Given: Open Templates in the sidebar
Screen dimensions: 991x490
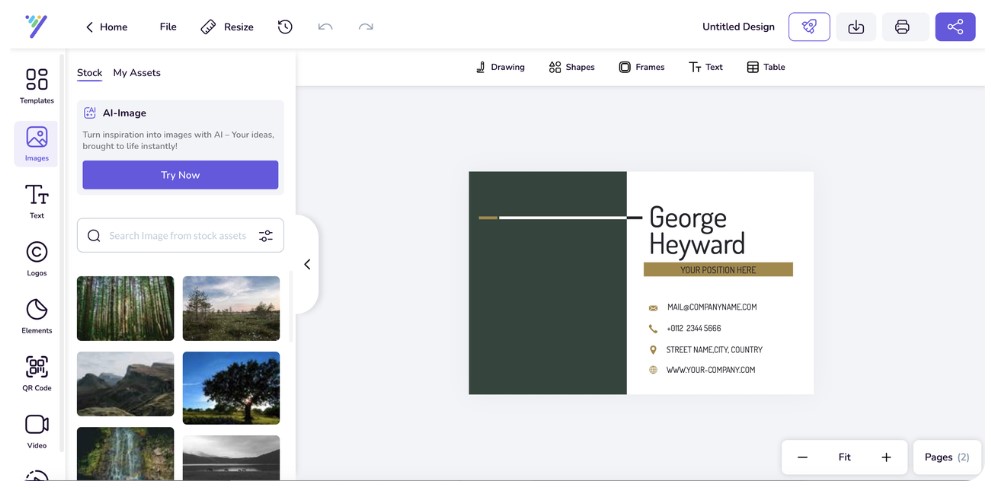Looking at the screenshot, I should (x=37, y=85).
